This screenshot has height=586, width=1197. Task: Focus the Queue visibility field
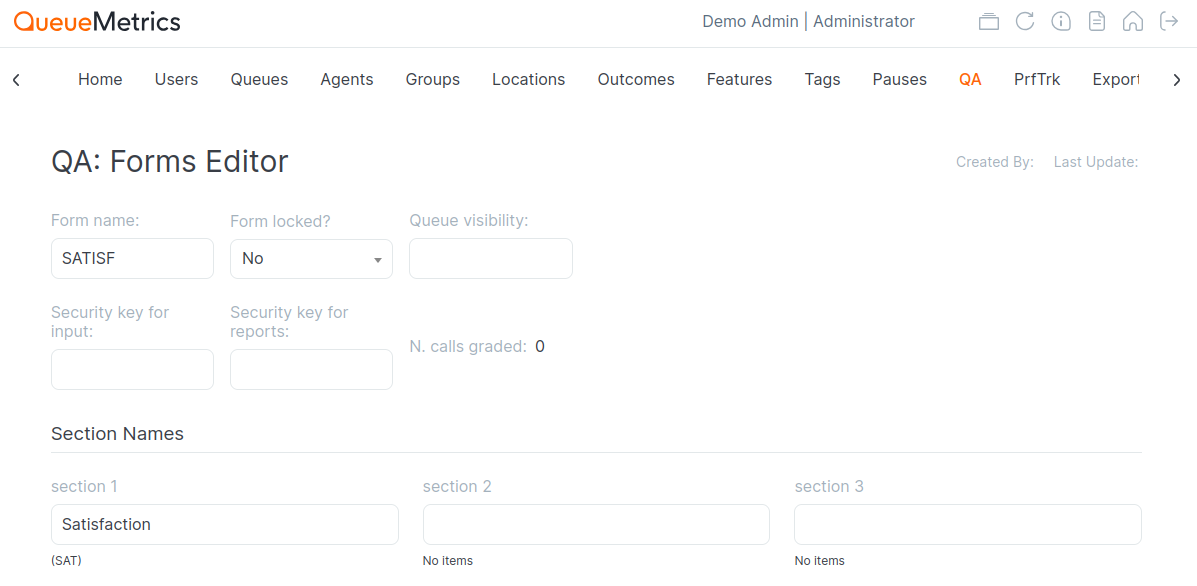490,259
